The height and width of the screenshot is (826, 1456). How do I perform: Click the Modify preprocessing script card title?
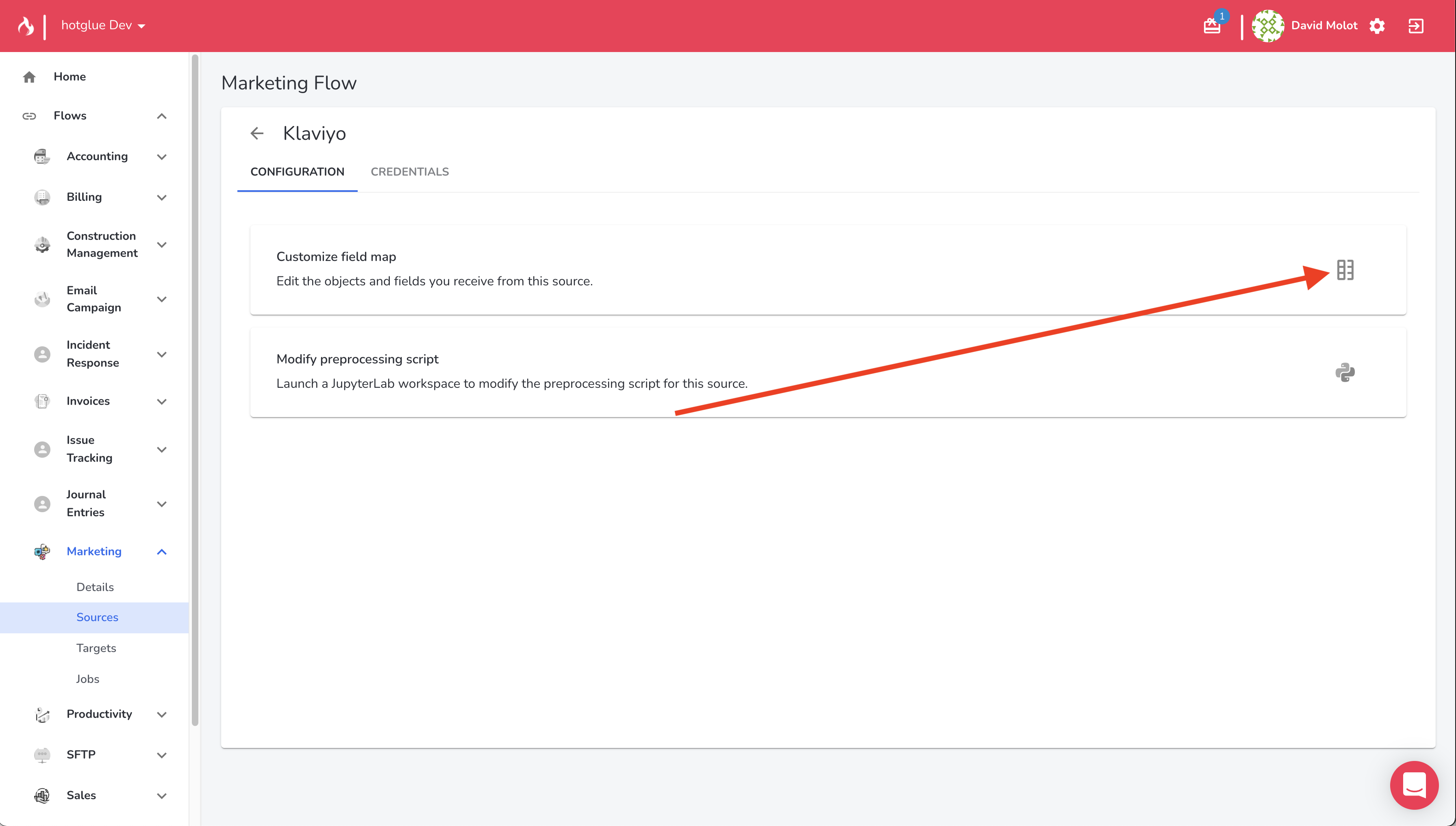(x=357, y=359)
